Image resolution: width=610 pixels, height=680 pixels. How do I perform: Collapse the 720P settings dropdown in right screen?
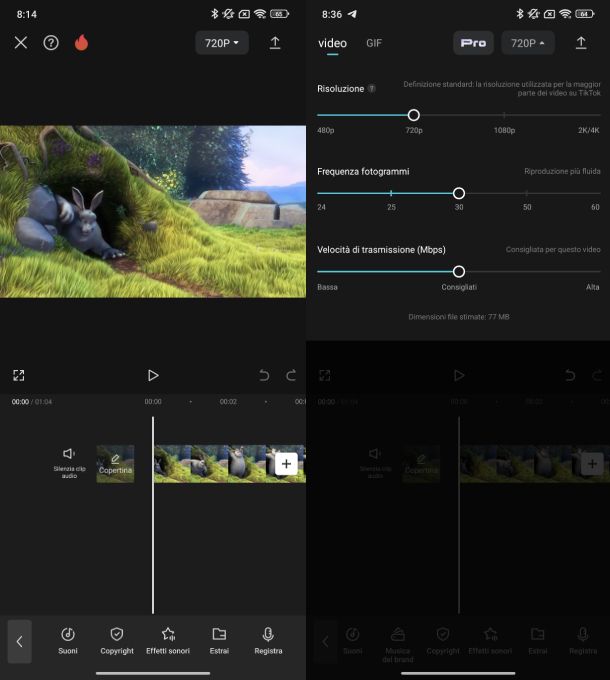pyautogui.click(x=528, y=43)
